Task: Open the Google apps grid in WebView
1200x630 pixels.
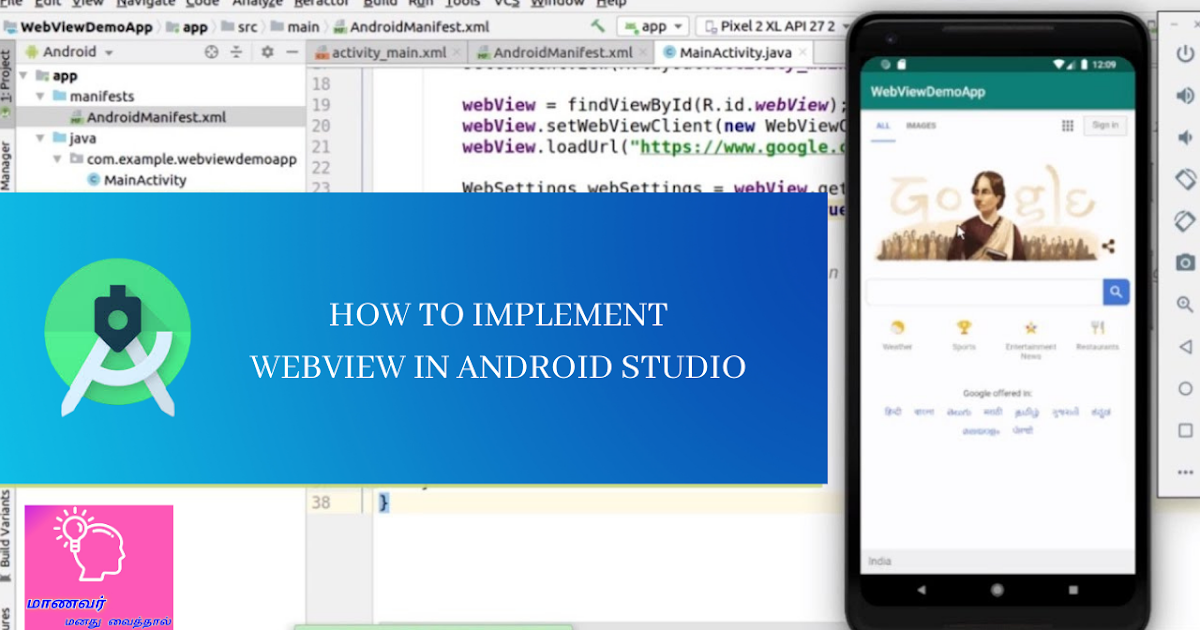Action: (1068, 125)
